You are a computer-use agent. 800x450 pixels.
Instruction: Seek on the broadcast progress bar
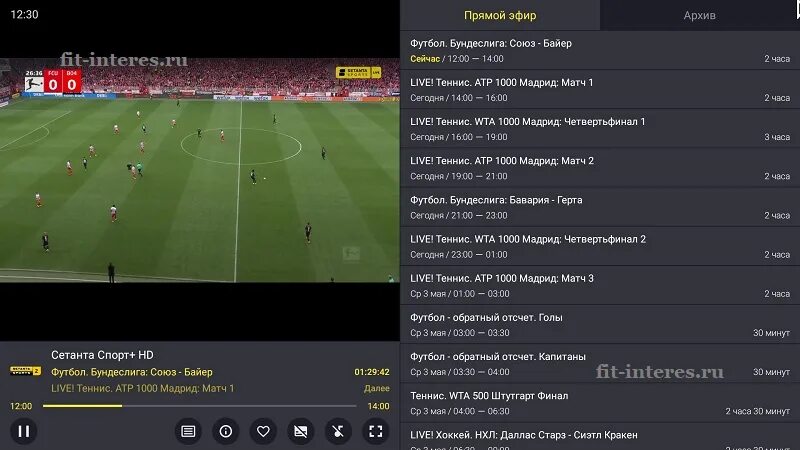199,406
